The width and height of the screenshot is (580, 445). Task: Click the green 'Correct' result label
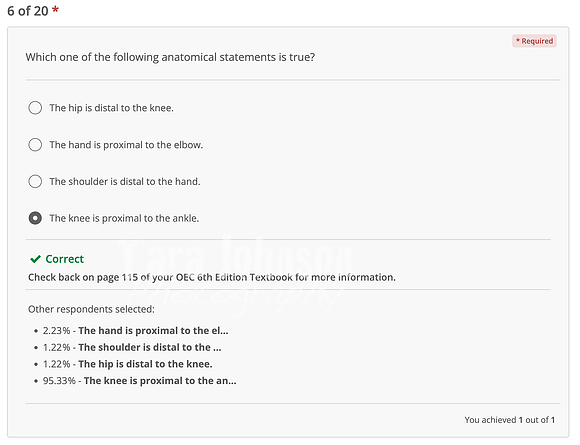[x=65, y=259]
